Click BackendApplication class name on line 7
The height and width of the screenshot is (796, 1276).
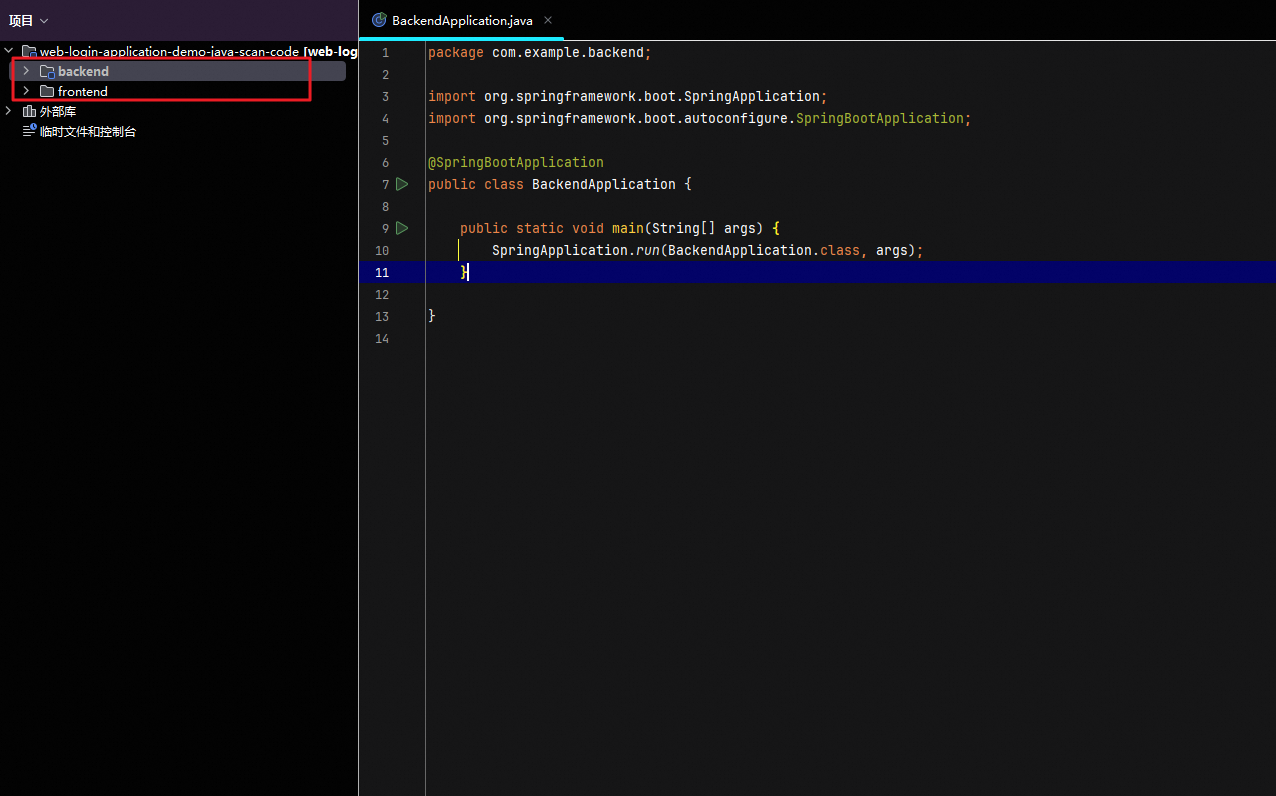coord(604,184)
